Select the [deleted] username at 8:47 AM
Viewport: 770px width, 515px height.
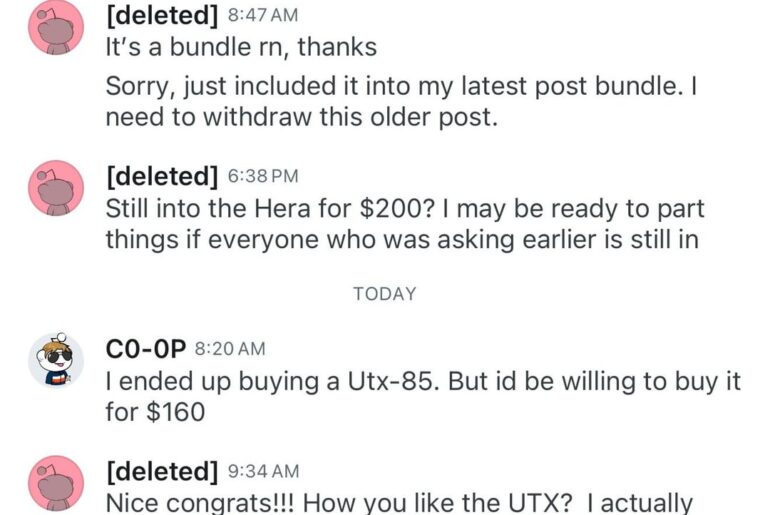162,15
